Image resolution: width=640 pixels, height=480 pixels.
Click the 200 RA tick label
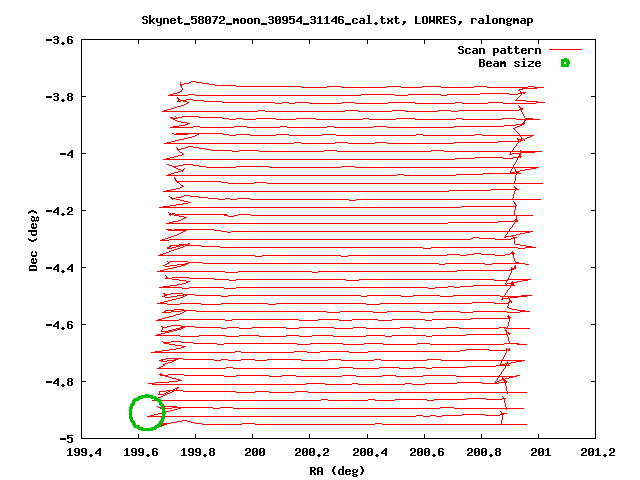click(255, 452)
